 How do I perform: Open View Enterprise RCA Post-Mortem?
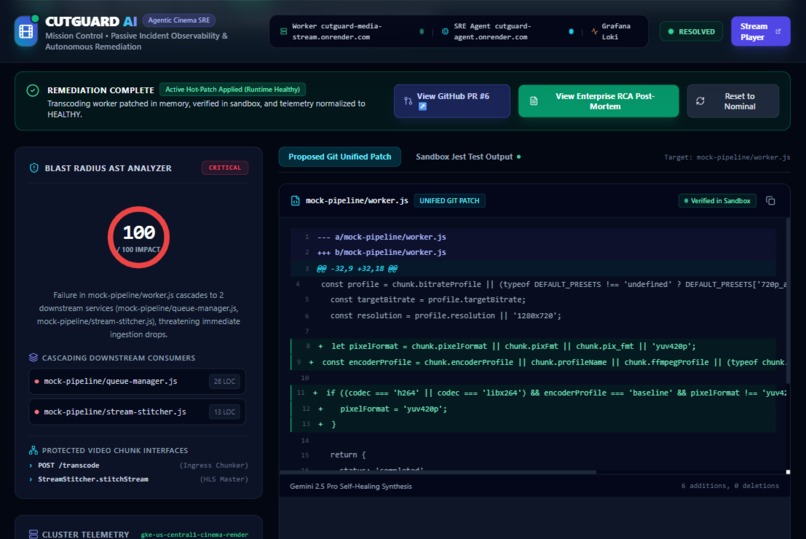(x=598, y=101)
